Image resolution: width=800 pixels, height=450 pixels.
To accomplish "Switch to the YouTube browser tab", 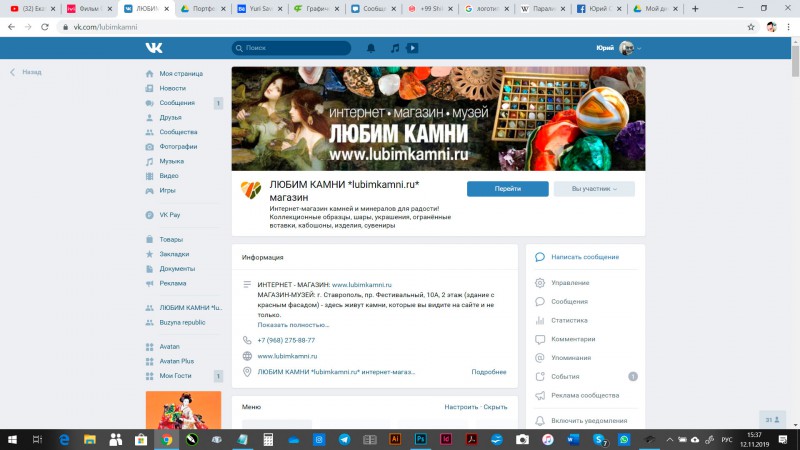I will click(33, 9).
